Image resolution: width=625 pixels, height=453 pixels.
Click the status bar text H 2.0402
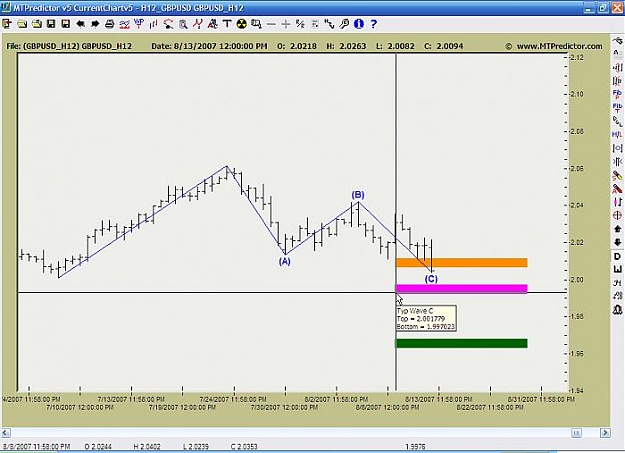[147, 447]
